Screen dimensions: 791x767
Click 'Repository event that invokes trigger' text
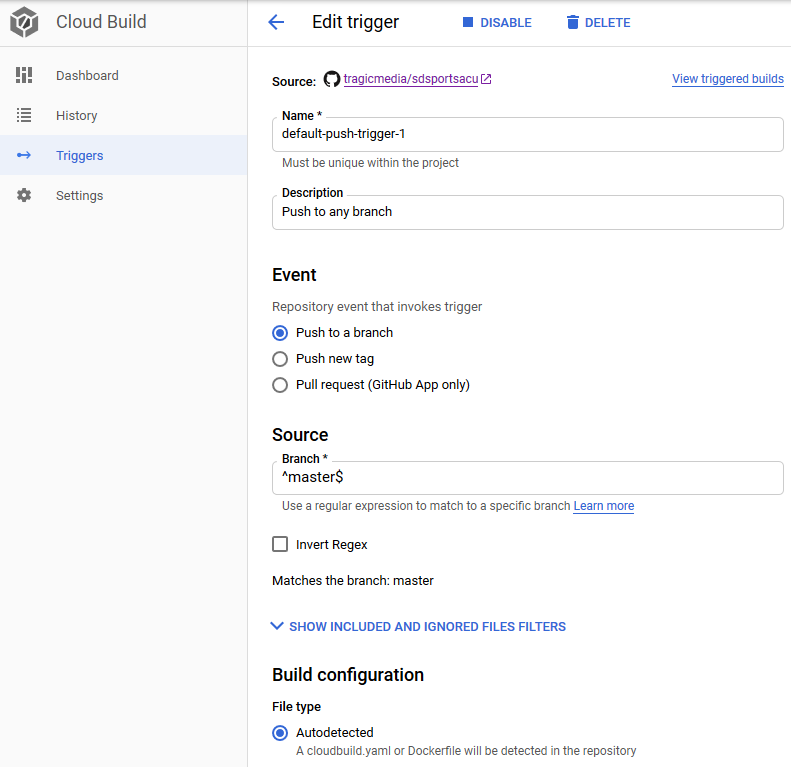377,307
